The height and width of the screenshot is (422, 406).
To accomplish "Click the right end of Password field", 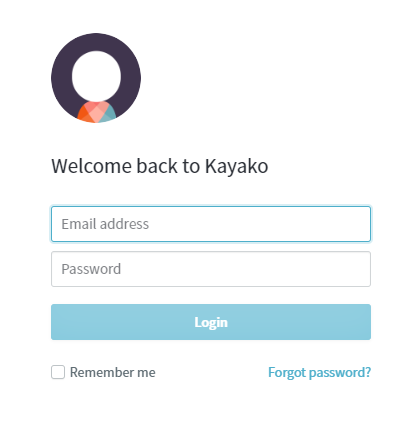I will tap(362, 269).
